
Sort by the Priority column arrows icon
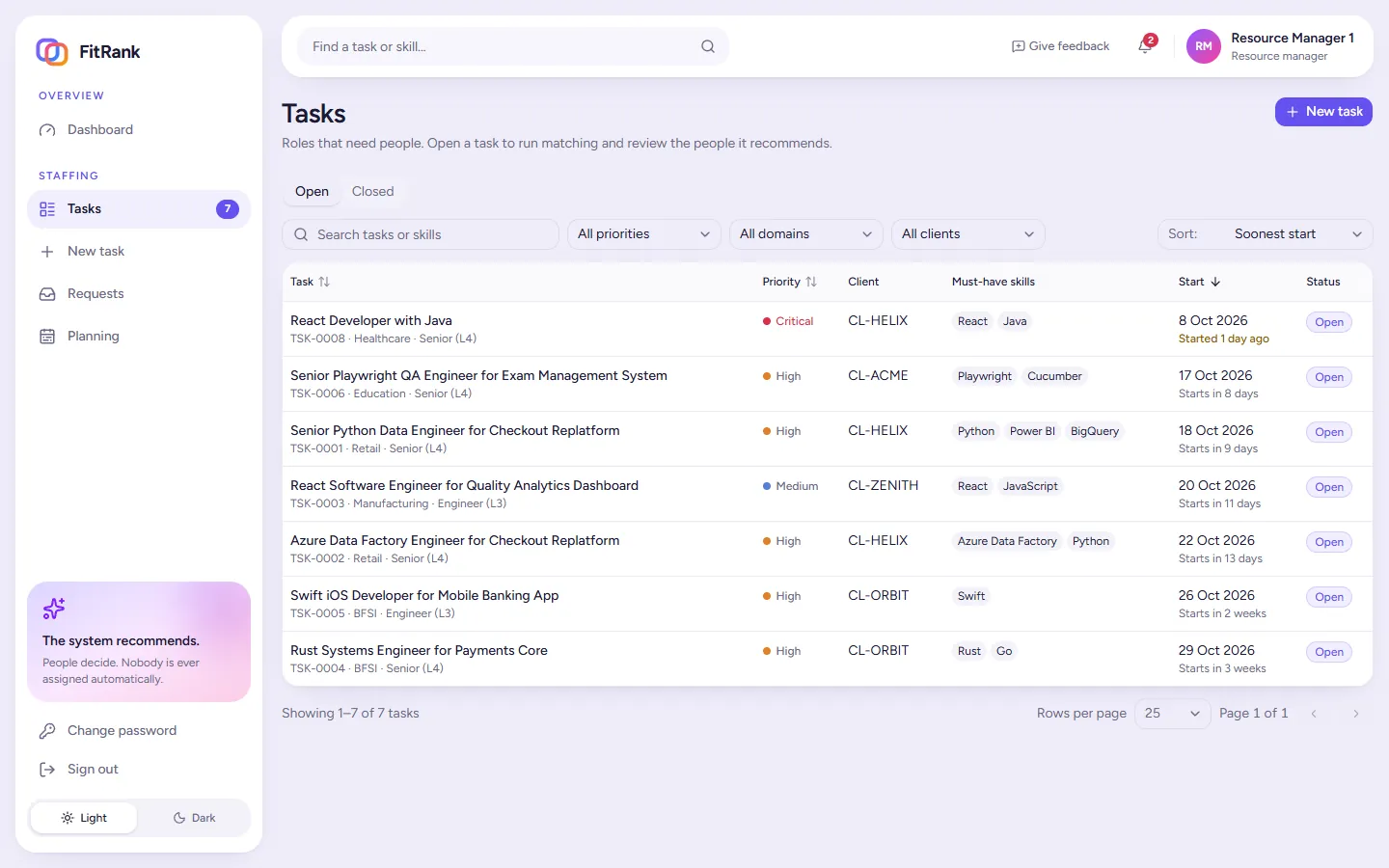811,282
